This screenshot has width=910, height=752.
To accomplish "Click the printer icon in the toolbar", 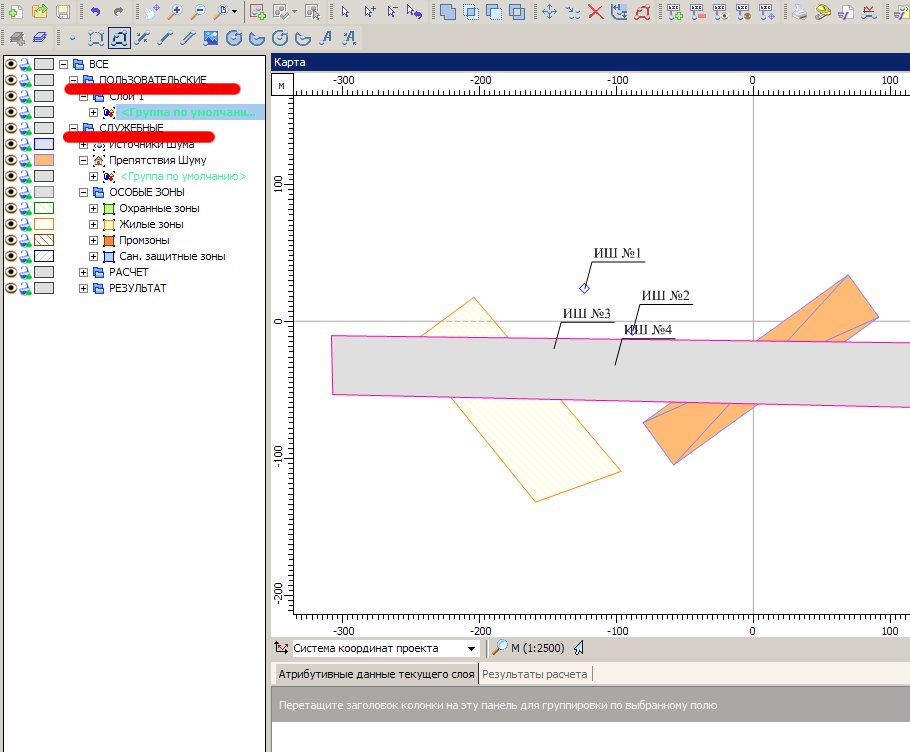I will (799, 12).
